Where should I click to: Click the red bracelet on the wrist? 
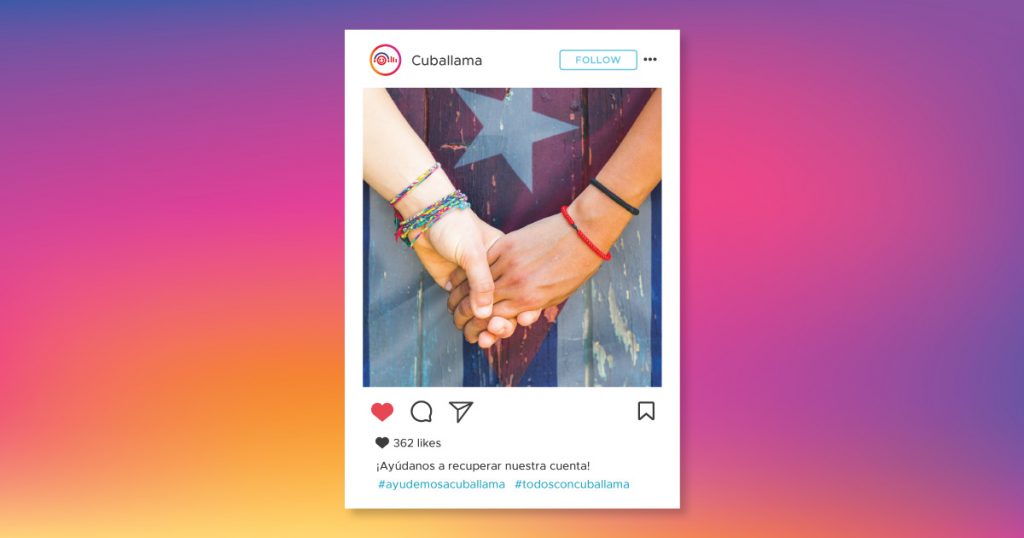coord(585,233)
